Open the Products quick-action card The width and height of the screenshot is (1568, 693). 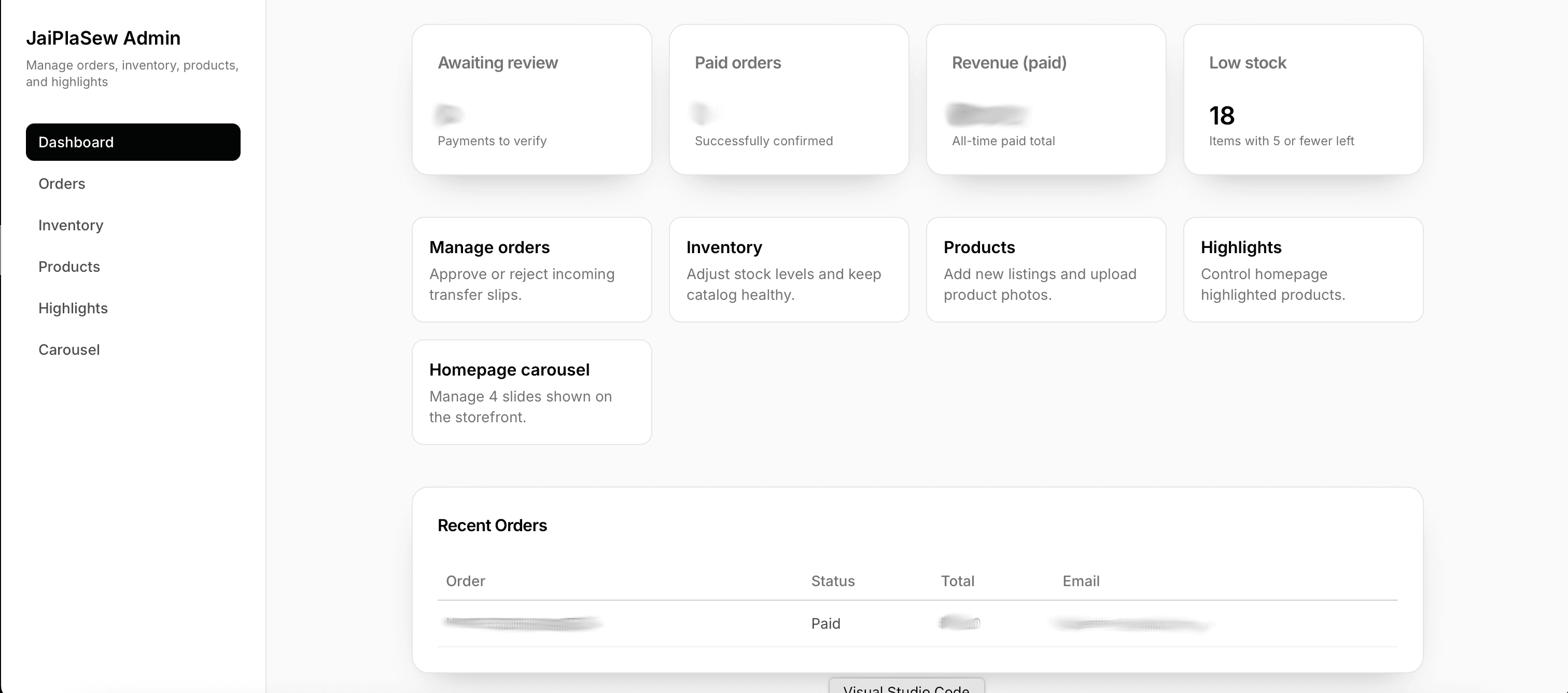[x=1046, y=270]
